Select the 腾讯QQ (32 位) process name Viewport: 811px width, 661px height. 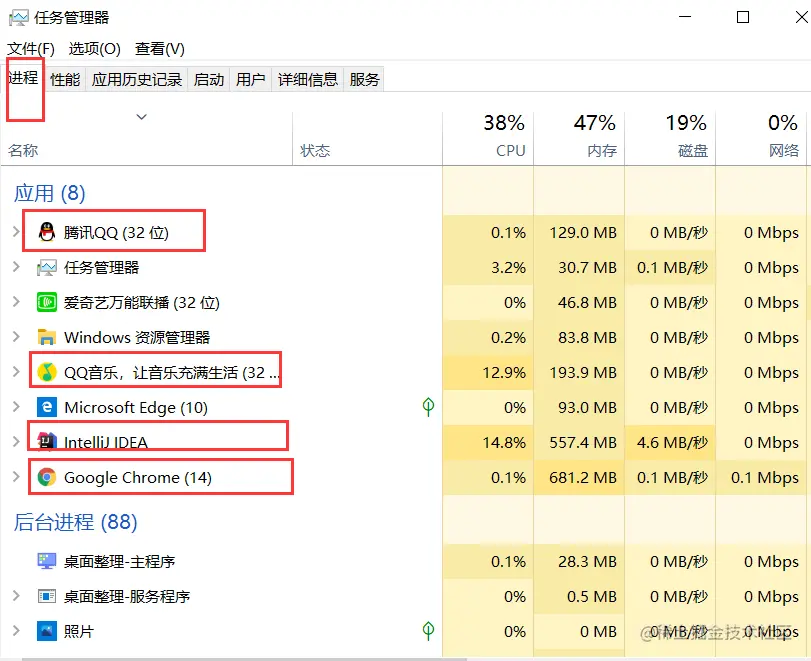[x=116, y=232]
